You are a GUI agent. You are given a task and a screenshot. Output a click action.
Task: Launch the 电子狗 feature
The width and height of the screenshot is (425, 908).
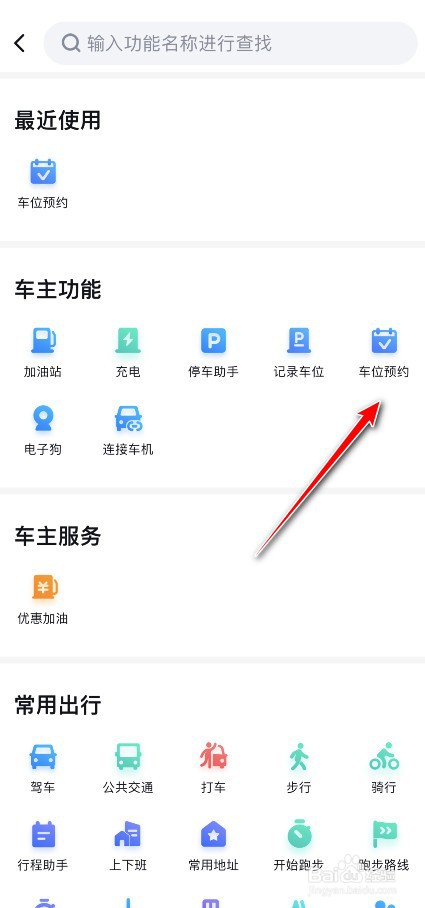tap(43, 430)
